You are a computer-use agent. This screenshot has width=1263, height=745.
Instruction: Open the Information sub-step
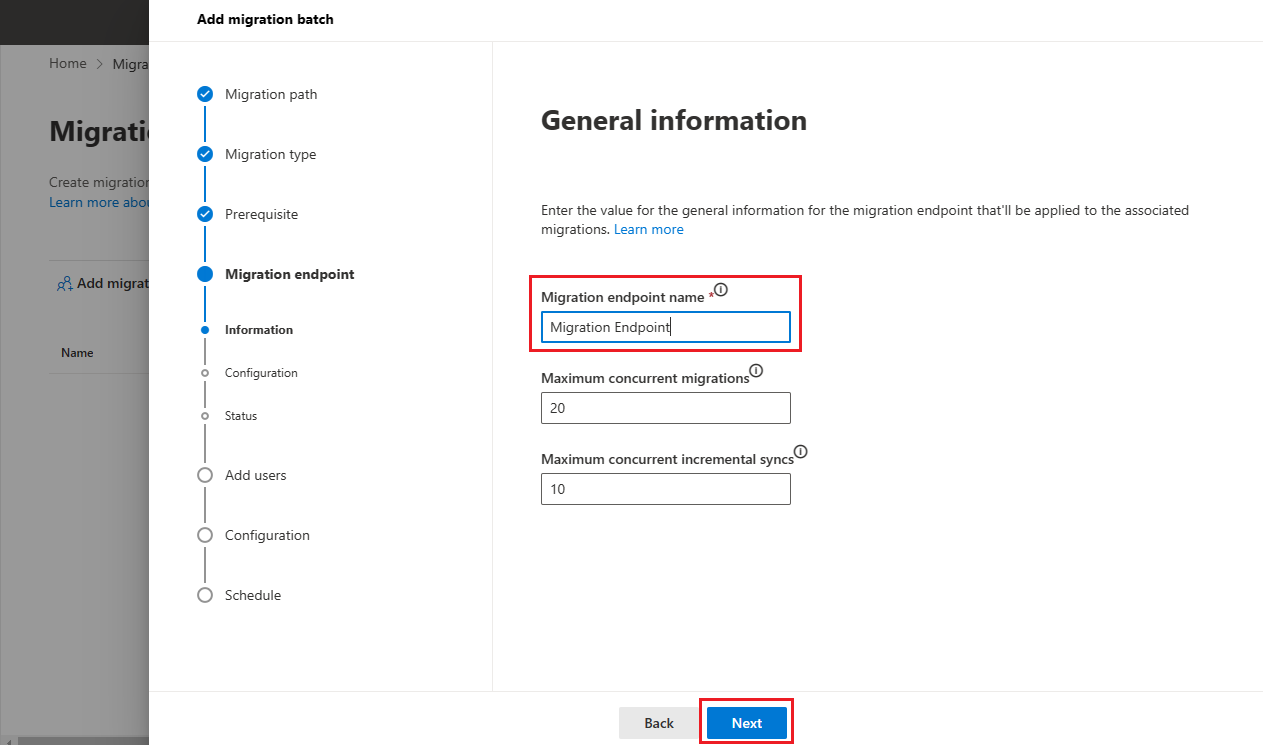(259, 330)
